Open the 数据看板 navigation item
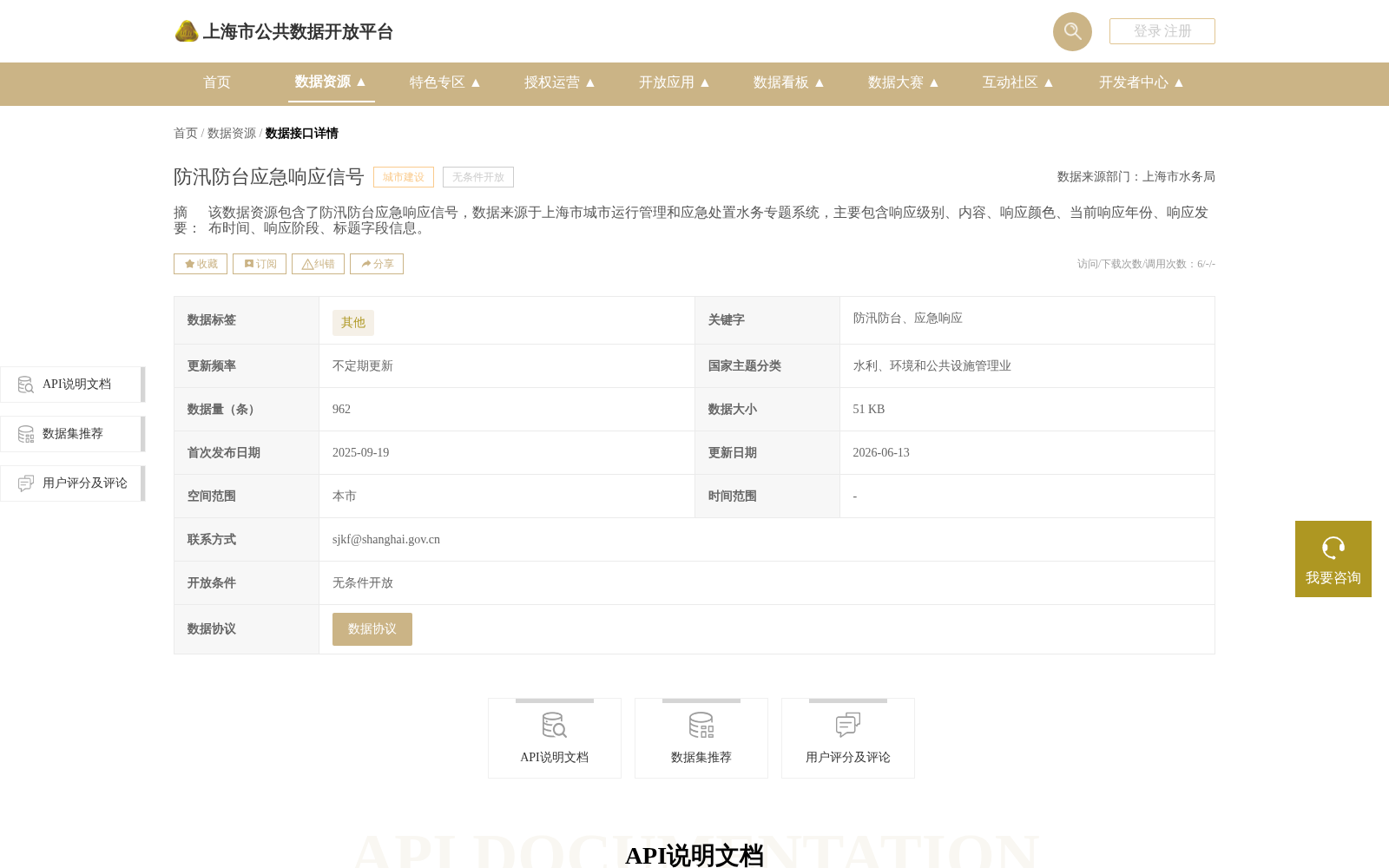1389x868 pixels. [780, 82]
